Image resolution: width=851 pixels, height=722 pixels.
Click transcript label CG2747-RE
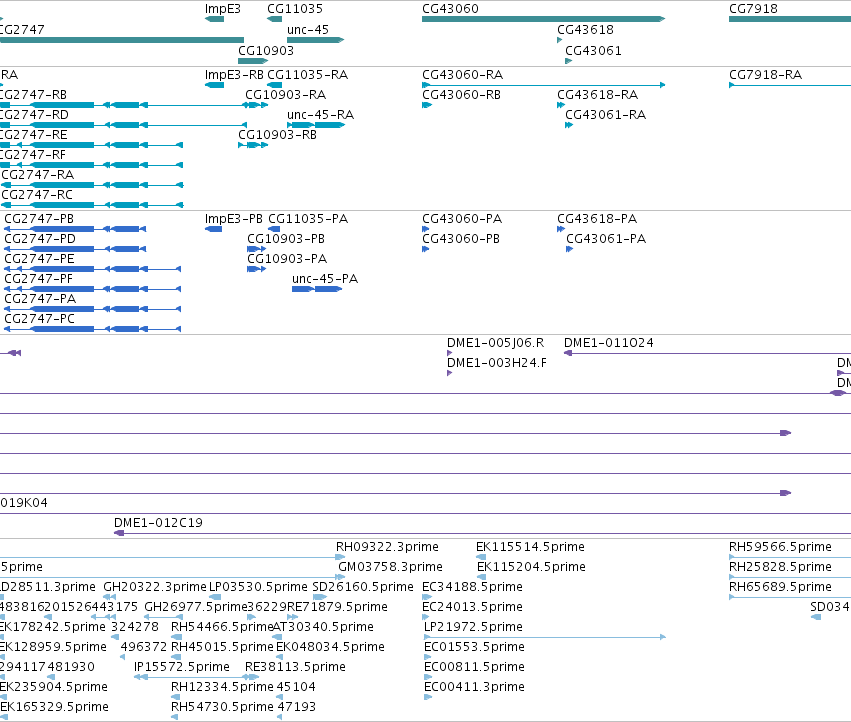point(34,135)
